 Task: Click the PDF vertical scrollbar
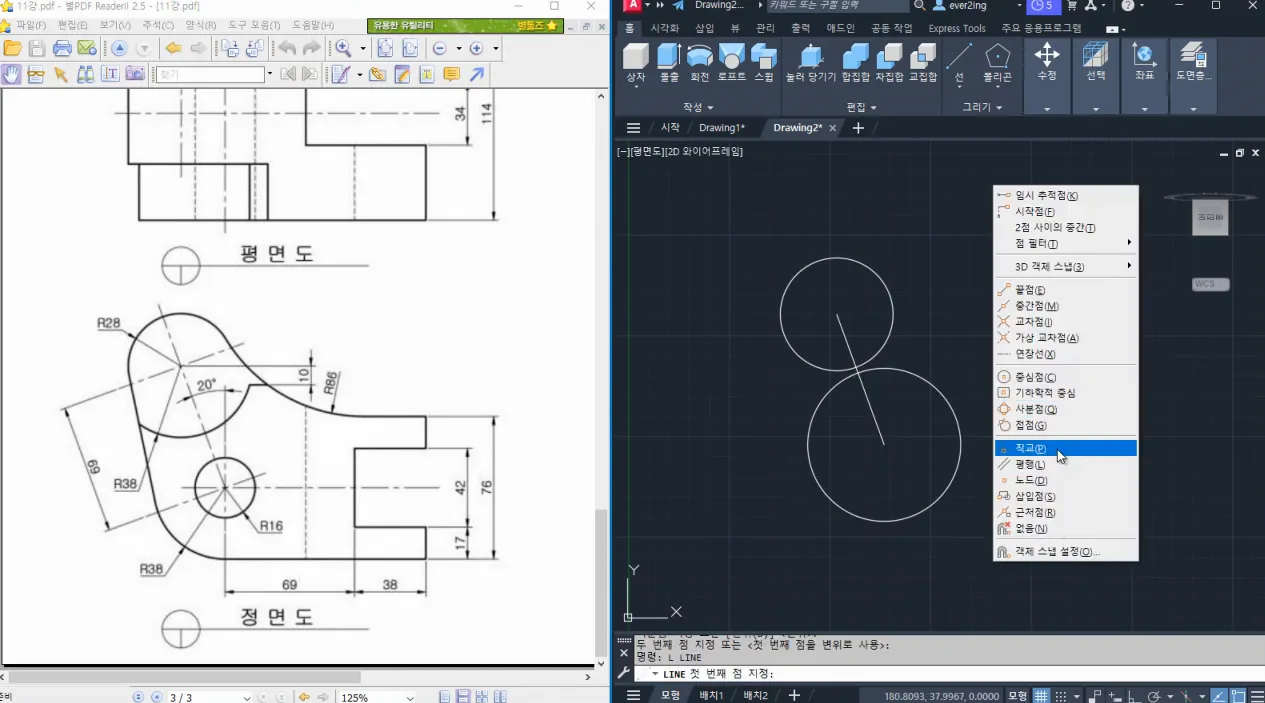coord(601,581)
